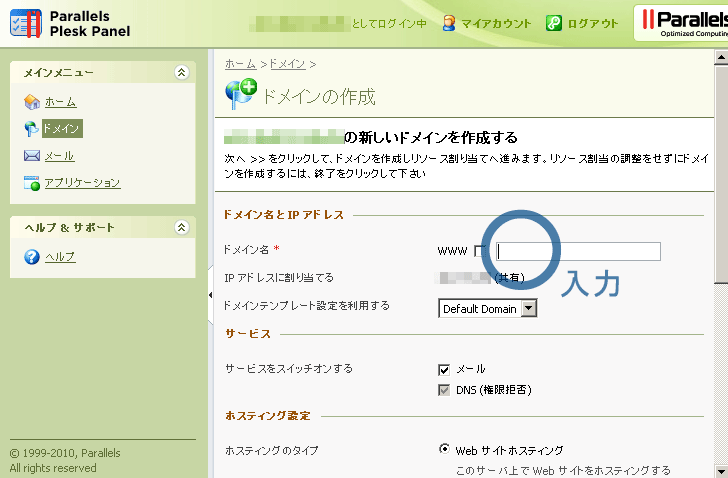
Task: Open the マイアカウント link
Action: coord(496,23)
